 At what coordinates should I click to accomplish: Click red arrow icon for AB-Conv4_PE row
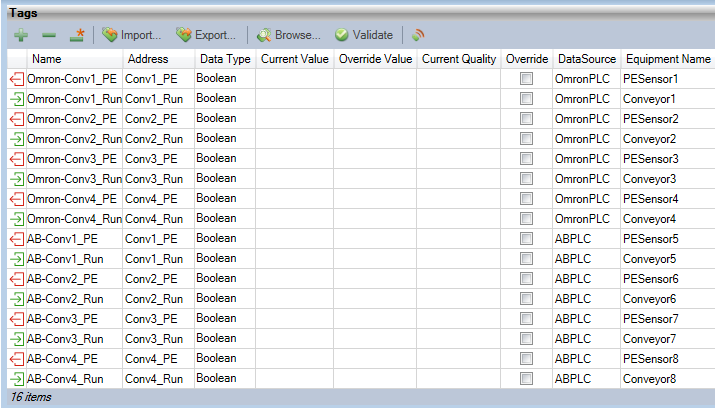point(17,359)
